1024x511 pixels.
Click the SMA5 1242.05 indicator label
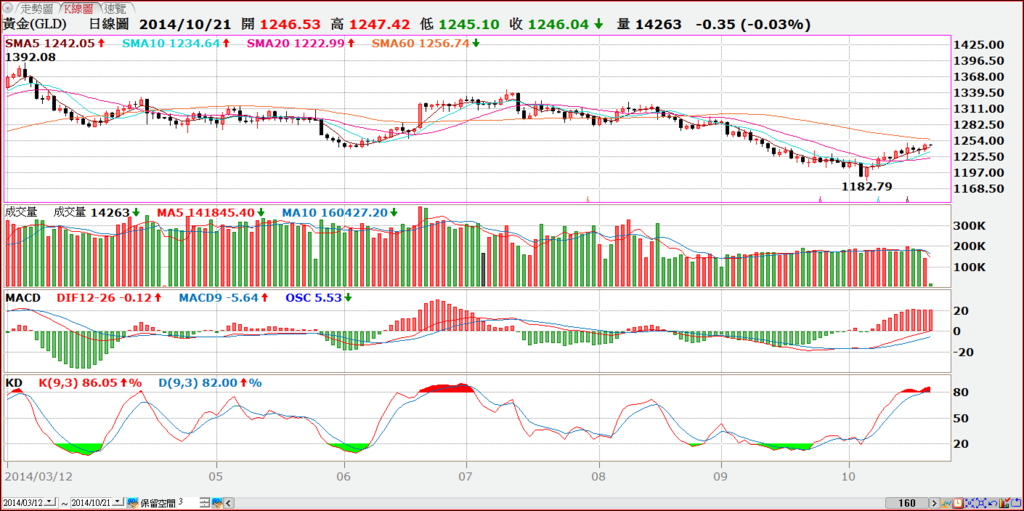(x=50, y=43)
